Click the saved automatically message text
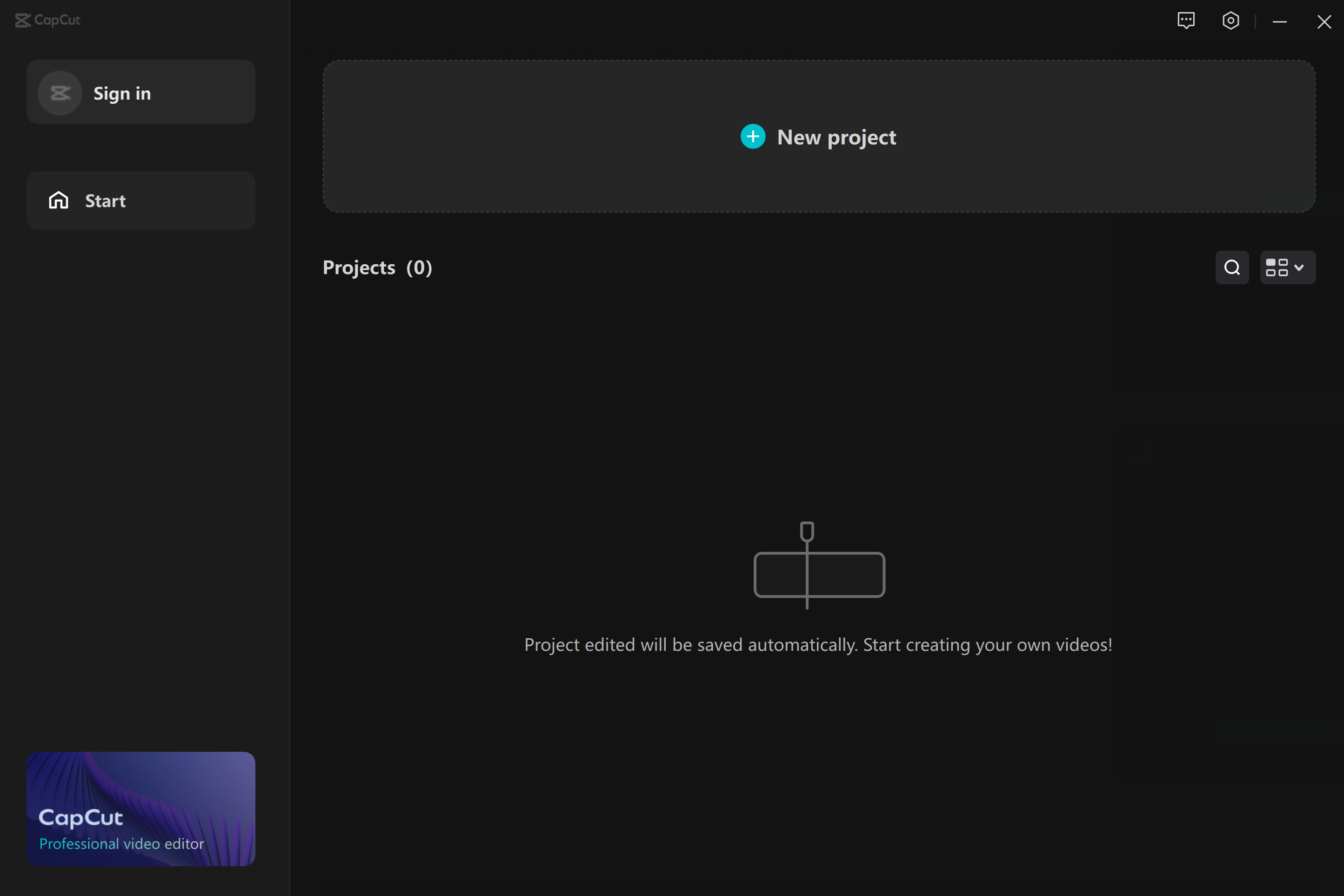The width and height of the screenshot is (1344, 896). pyautogui.click(x=818, y=645)
